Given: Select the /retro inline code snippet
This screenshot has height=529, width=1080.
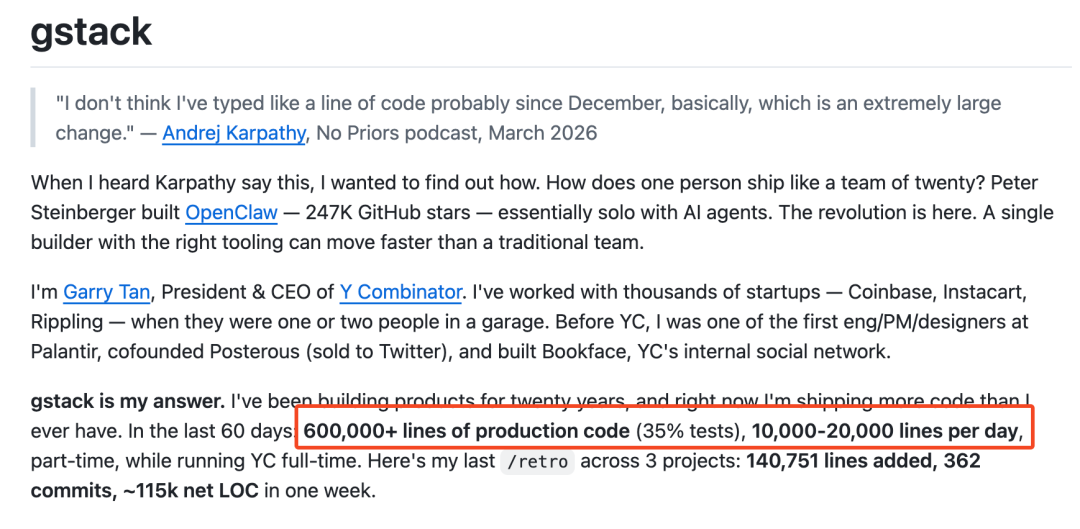Looking at the screenshot, I should 538,463.
